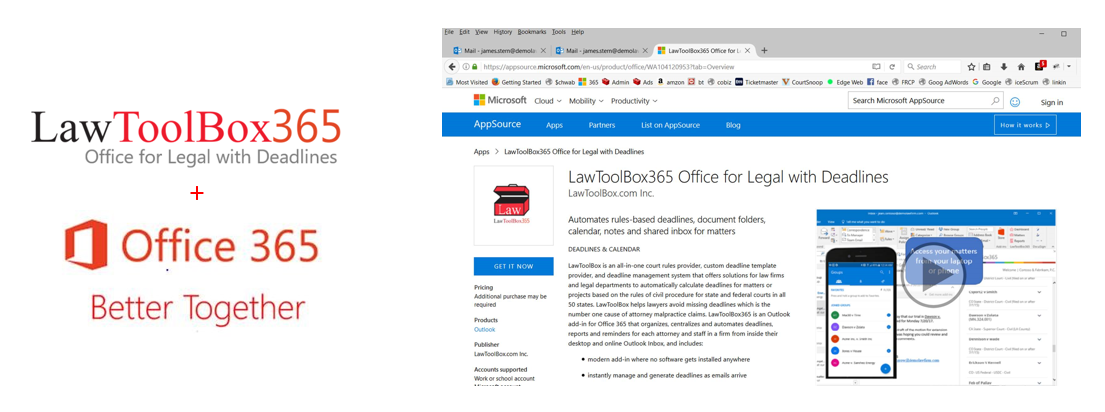Viewport: 1105px width, 412px height.
Task: Open the View menu
Action: pos(481,32)
